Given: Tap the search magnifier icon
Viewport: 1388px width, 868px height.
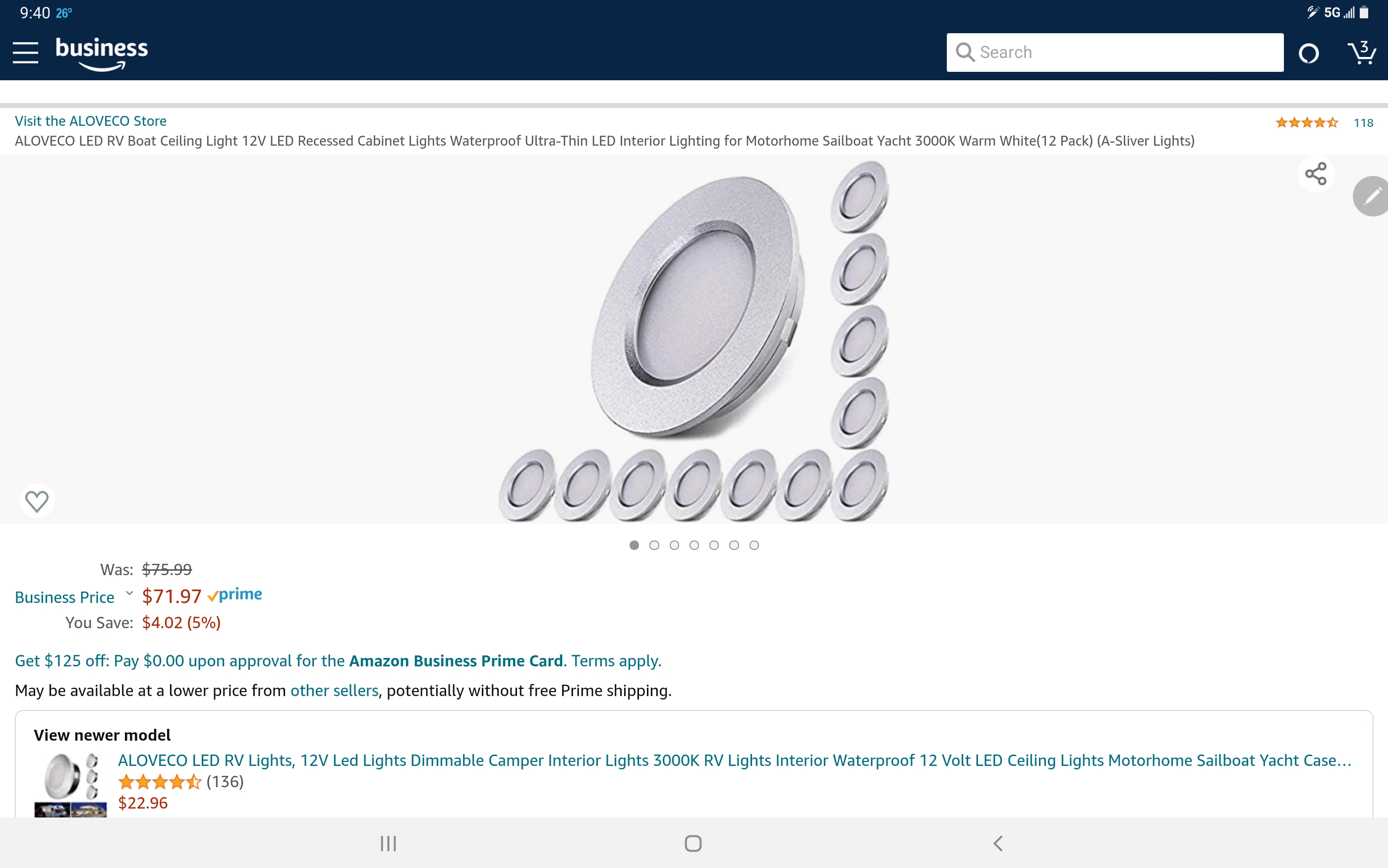Looking at the screenshot, I should (x=965, y=52).
